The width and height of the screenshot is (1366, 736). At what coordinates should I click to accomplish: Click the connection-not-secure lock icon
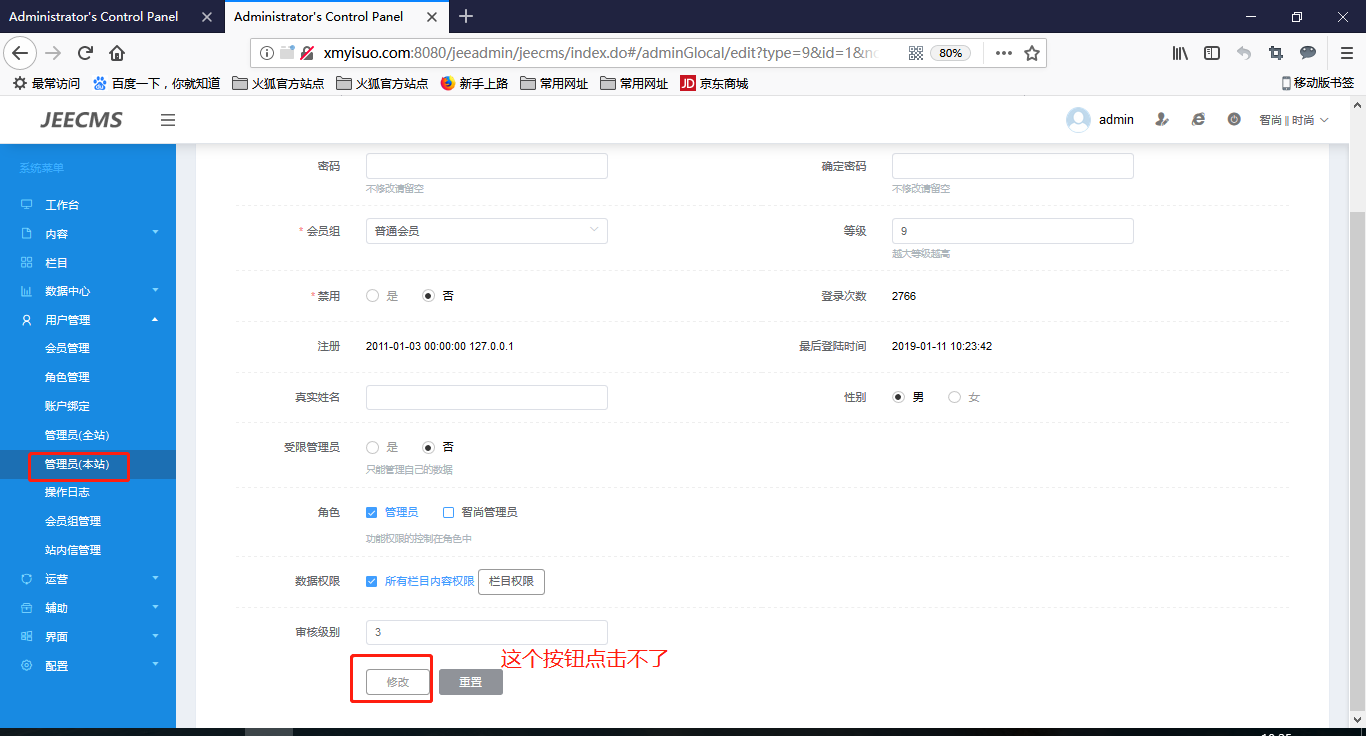point(306,53)
